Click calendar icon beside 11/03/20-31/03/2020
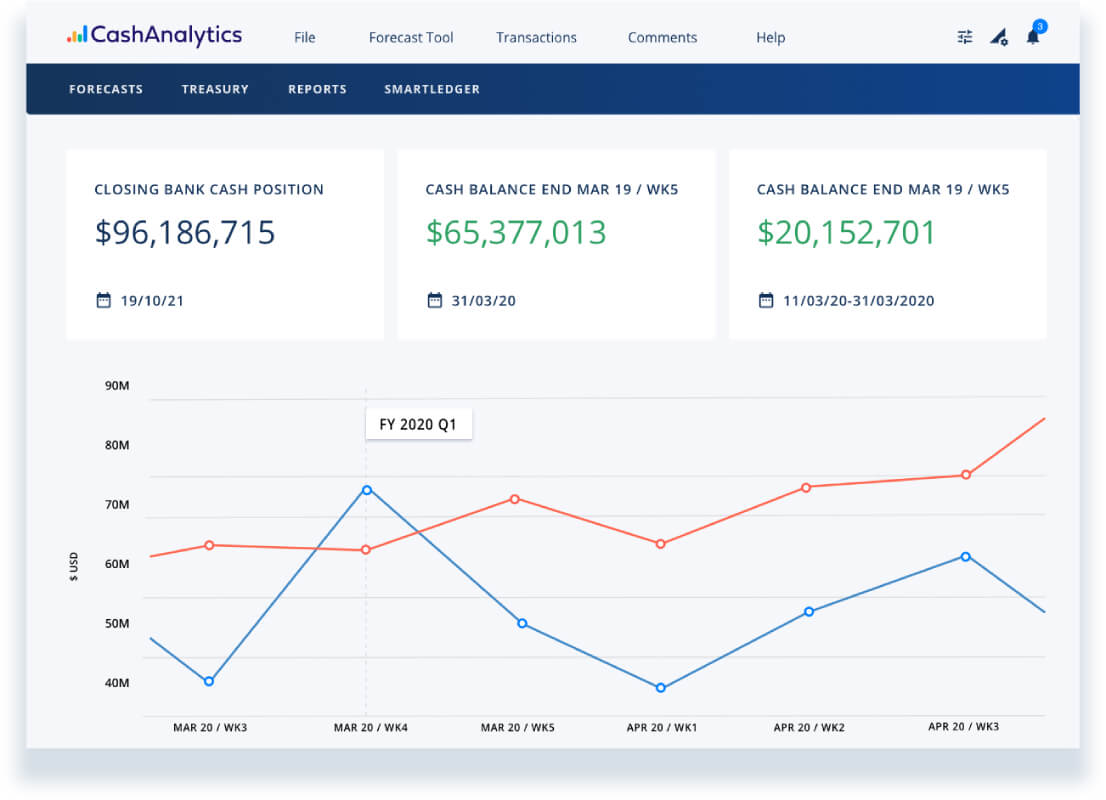Image resolution: width=1106 pixels, height=800 pixels. click(766, 301)
